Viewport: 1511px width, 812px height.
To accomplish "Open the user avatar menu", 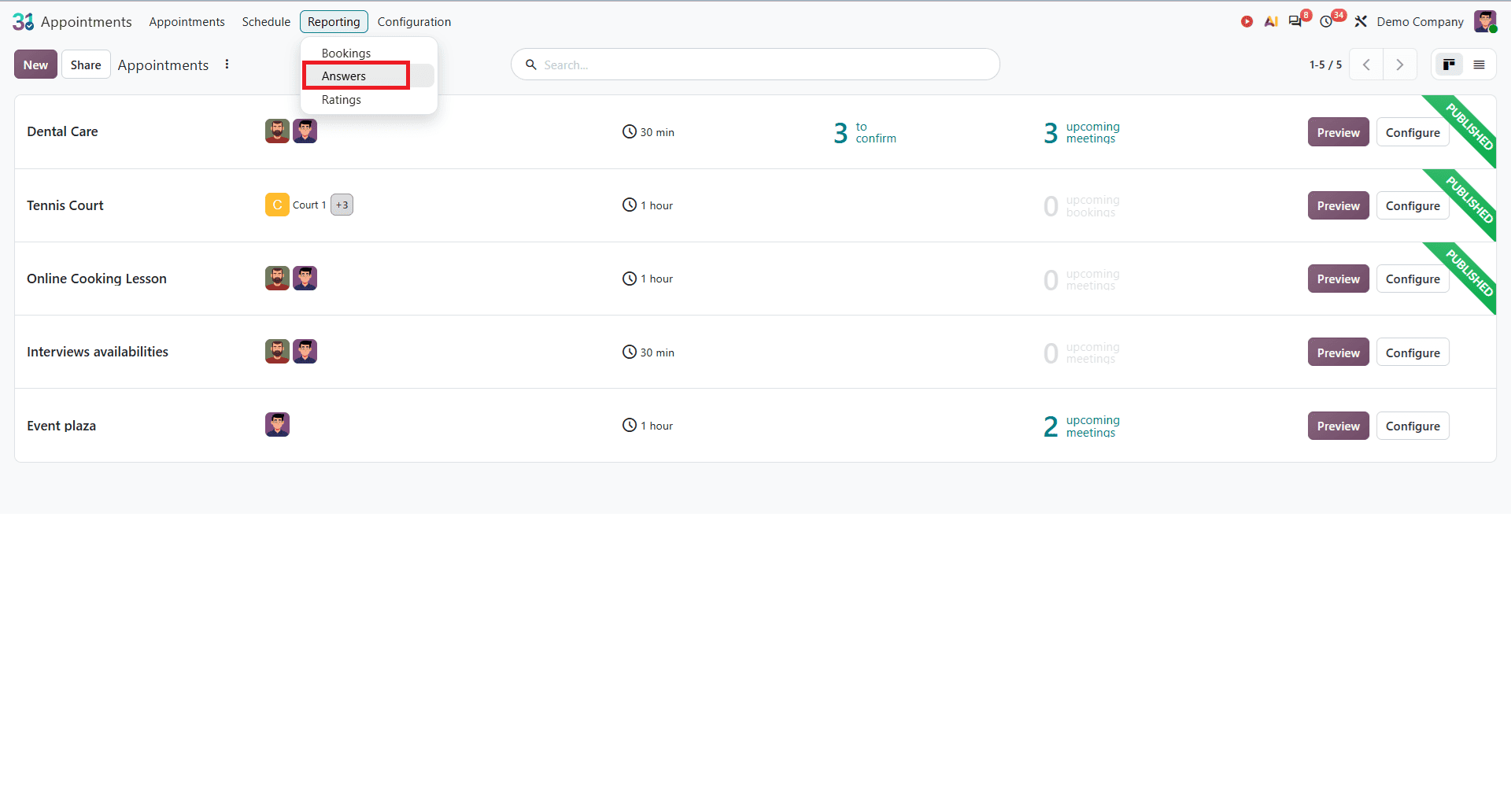I will [1485, 22].
